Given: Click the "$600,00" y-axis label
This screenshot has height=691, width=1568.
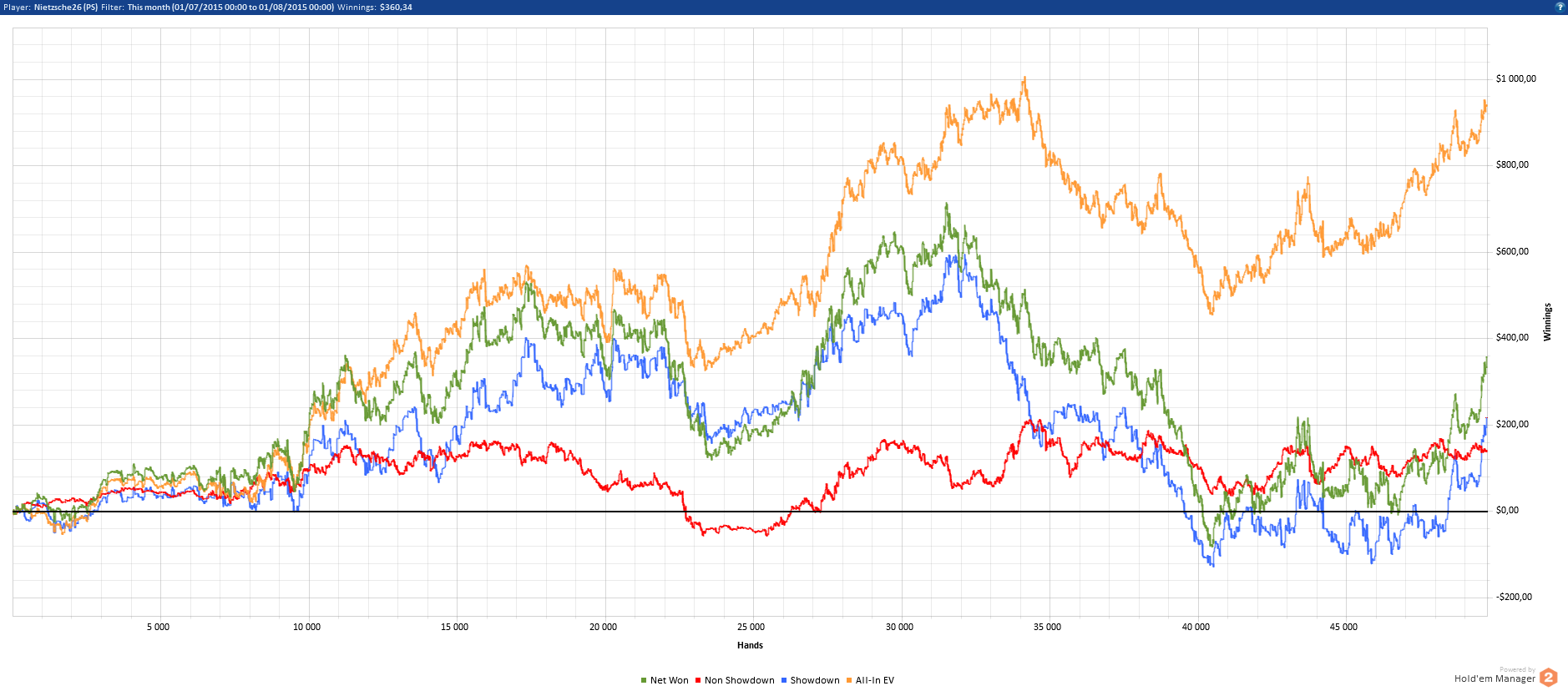Looking at the screenshot, I should (1512, 251).
